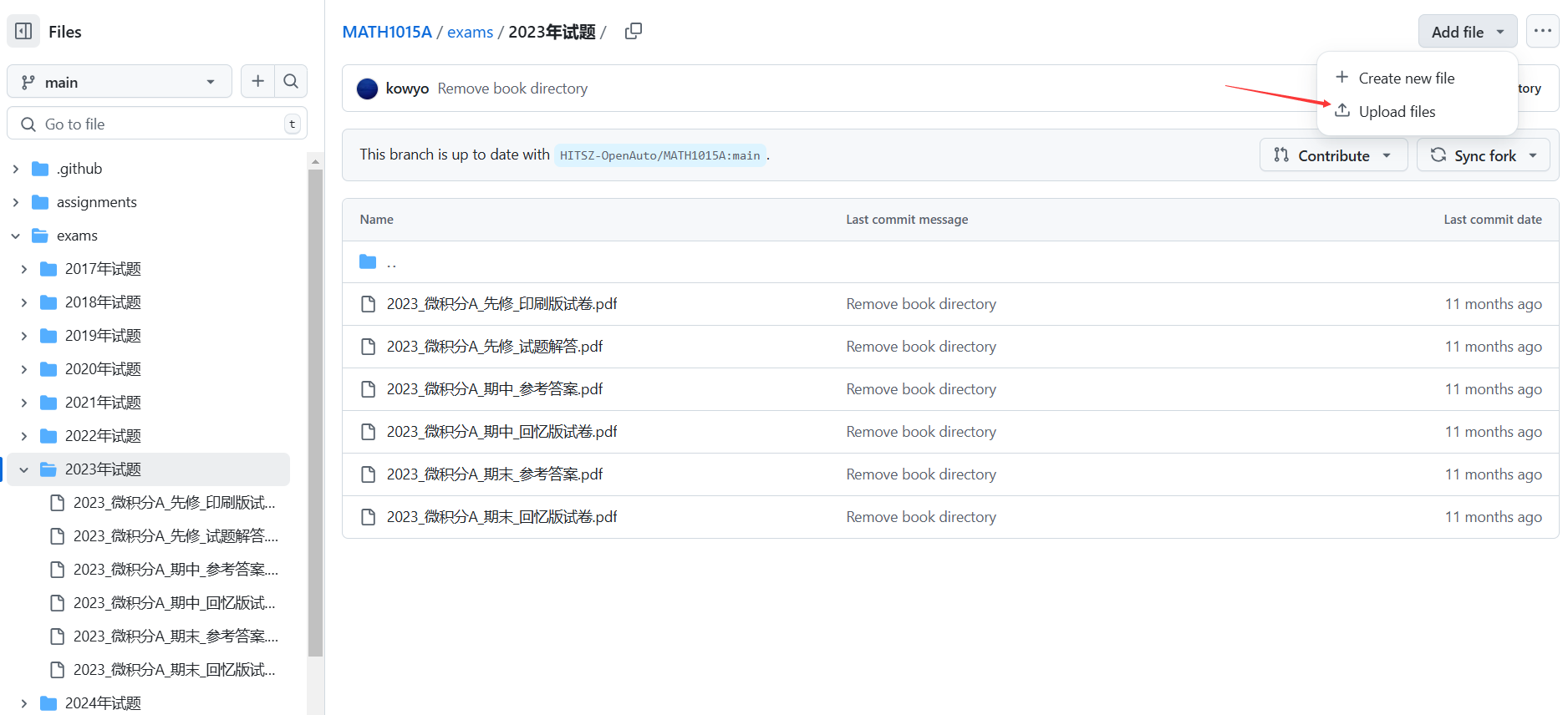
Task: Collapse the exams folder chevron
Action: click(x=16, y=236)
